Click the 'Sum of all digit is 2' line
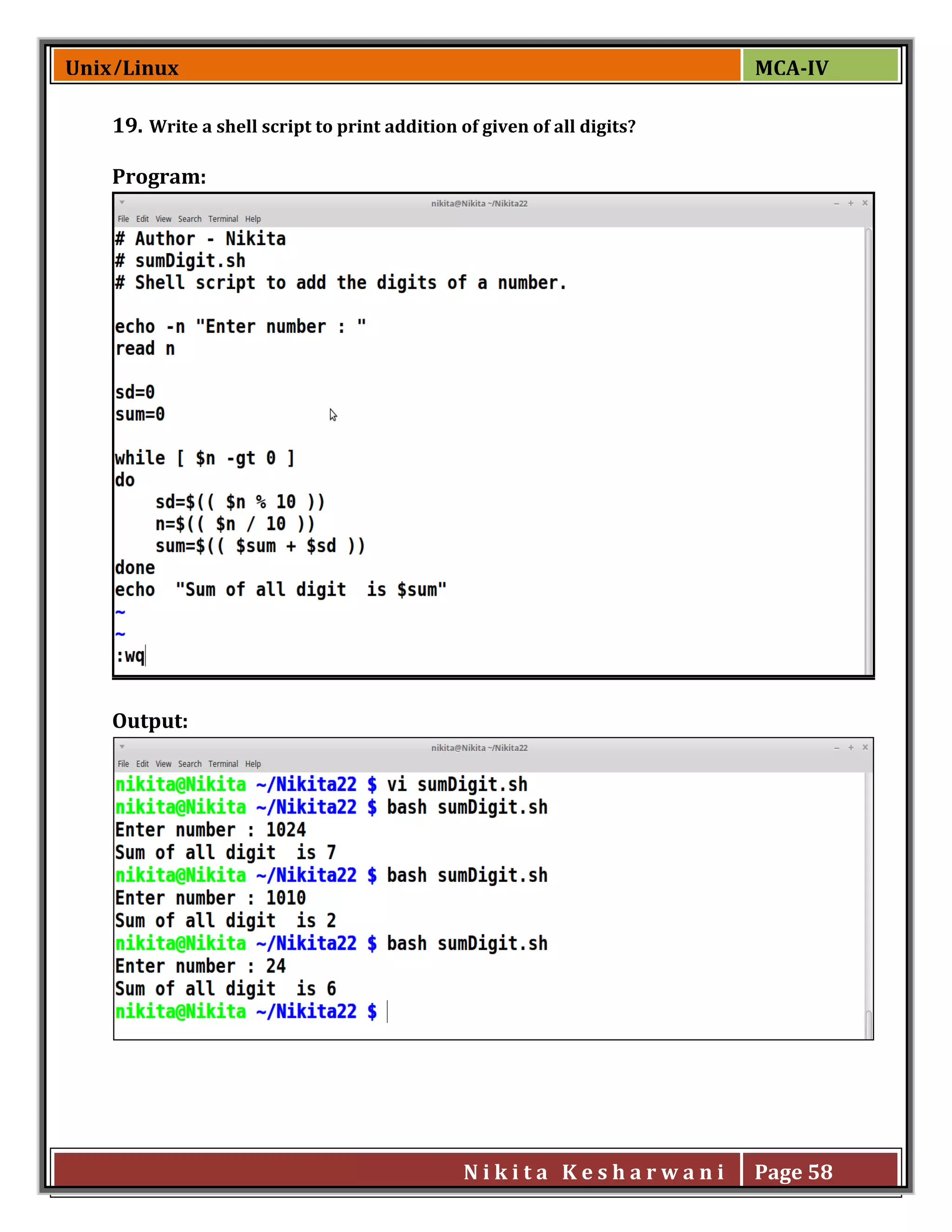 (x=225, y=921)
